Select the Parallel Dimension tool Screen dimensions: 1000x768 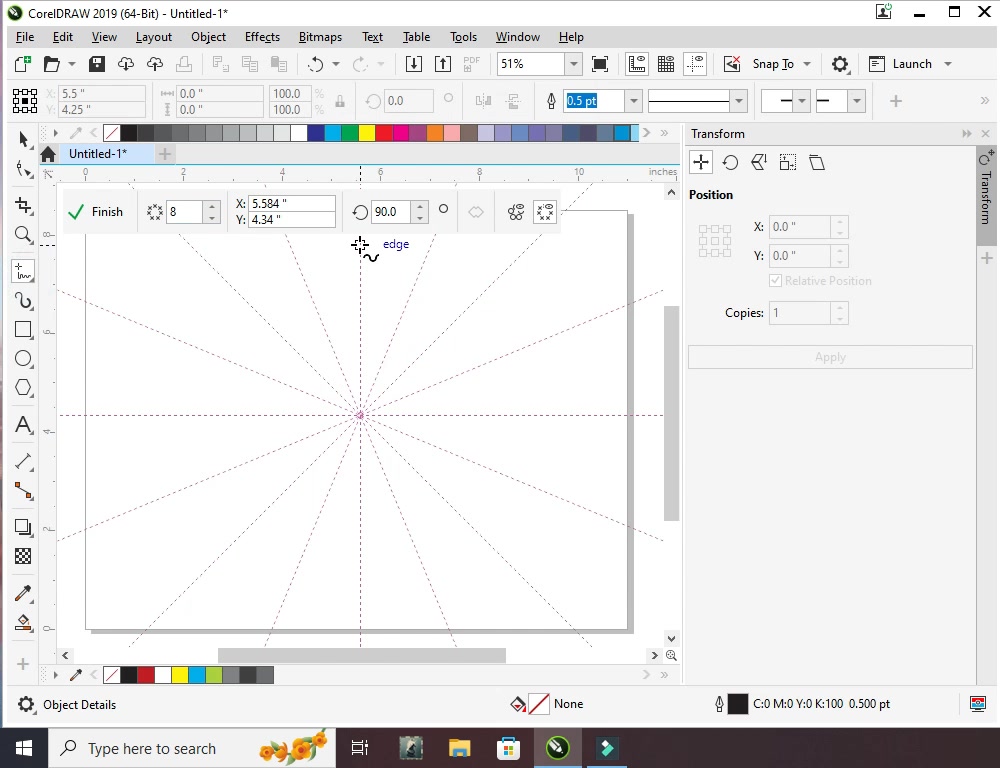24,461
